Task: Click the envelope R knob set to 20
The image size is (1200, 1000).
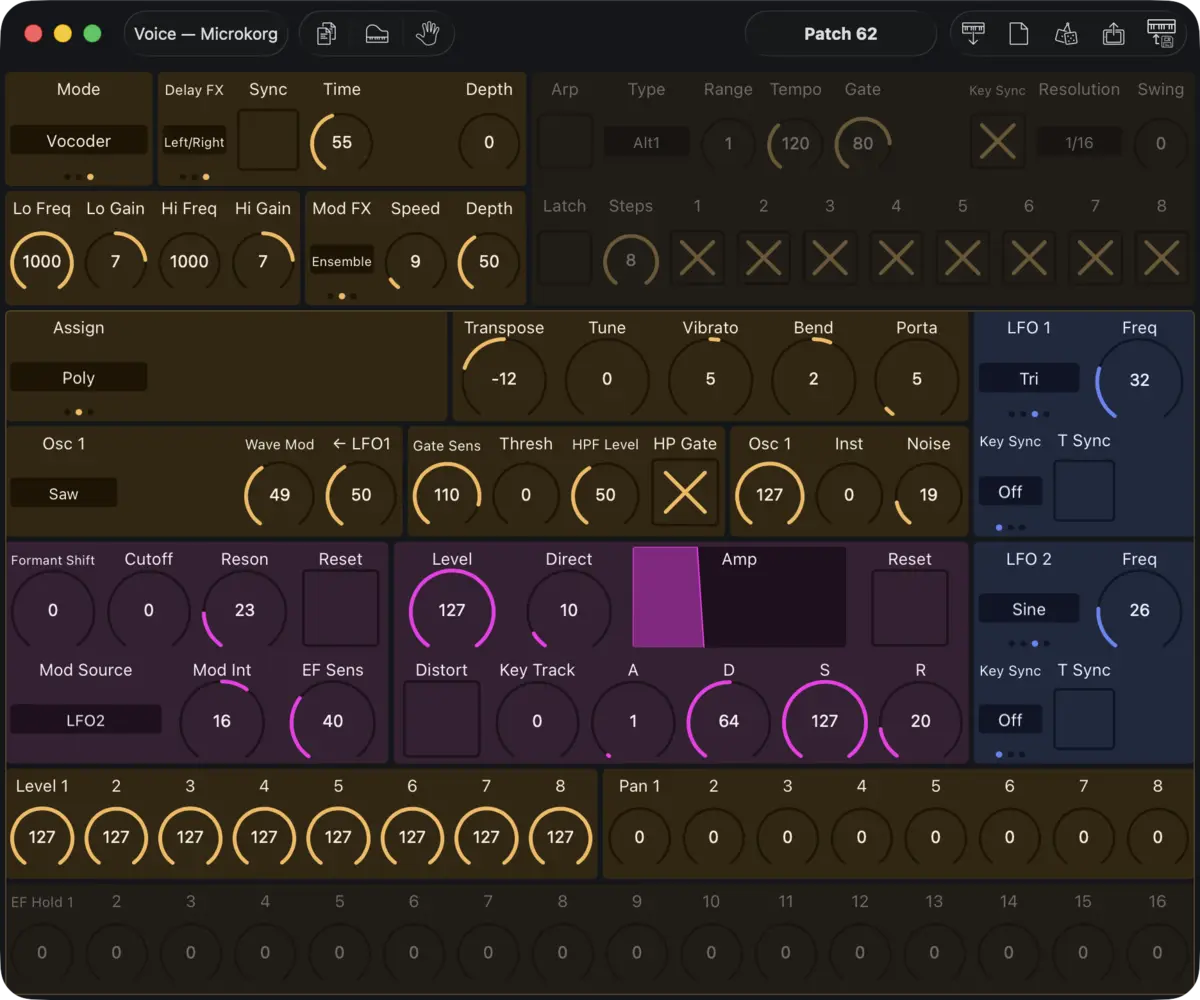Action: click(x=921, y=721)
